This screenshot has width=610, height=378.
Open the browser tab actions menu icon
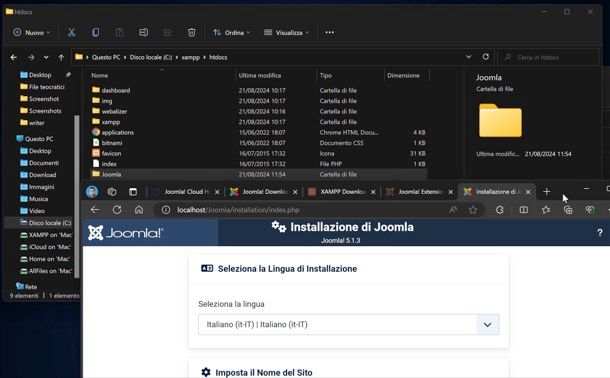tap(133, 192)
